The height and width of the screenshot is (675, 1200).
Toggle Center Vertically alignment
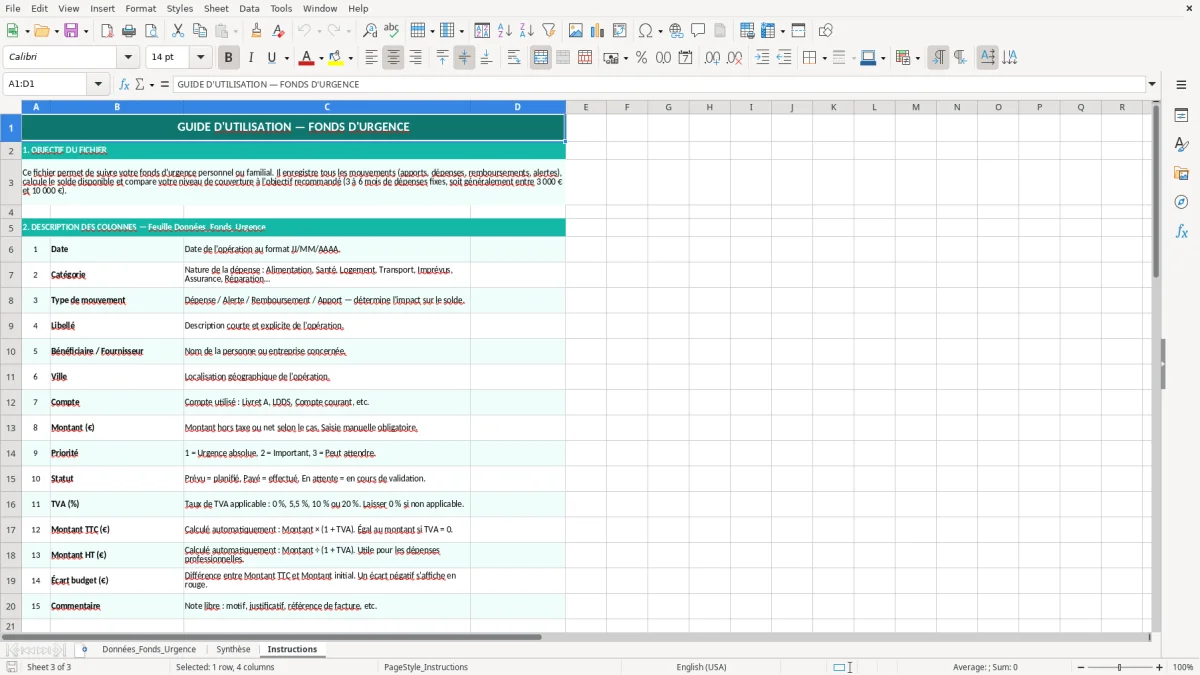[464, 58]
